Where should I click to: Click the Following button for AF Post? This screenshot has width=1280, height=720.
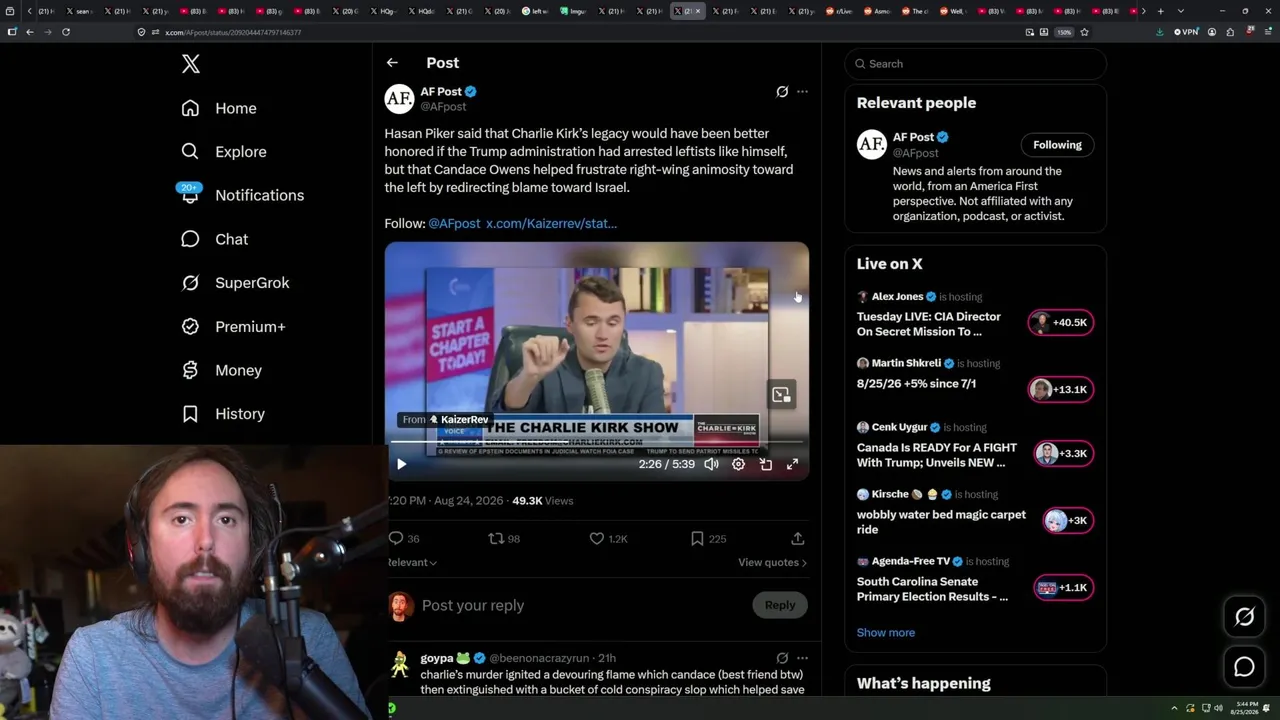tap(1057, 145)
